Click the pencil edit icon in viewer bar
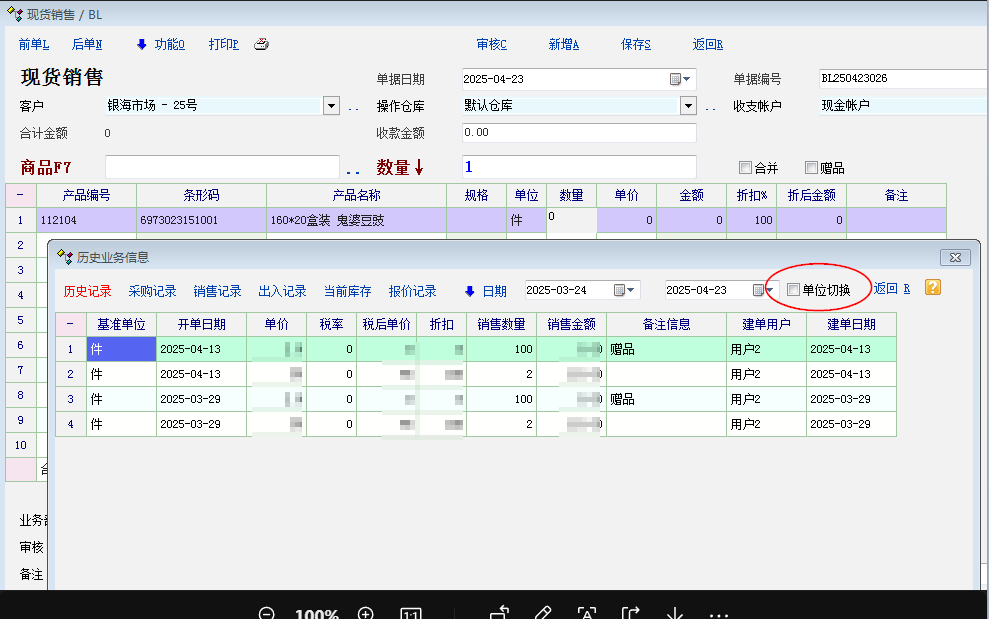989x619 pixels. click(x=543, y=613)
